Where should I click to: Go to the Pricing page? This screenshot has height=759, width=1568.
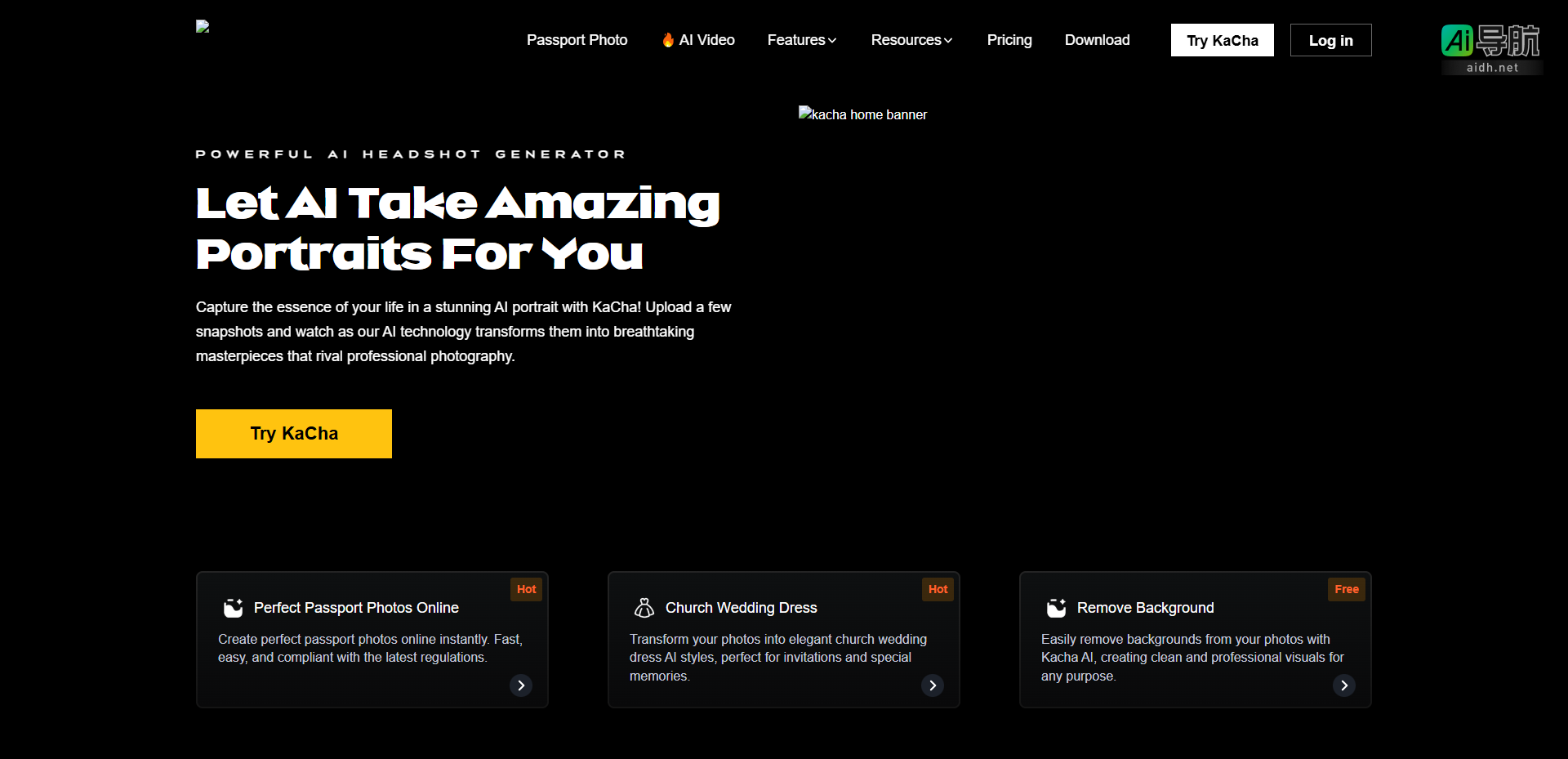(1009, 40)
